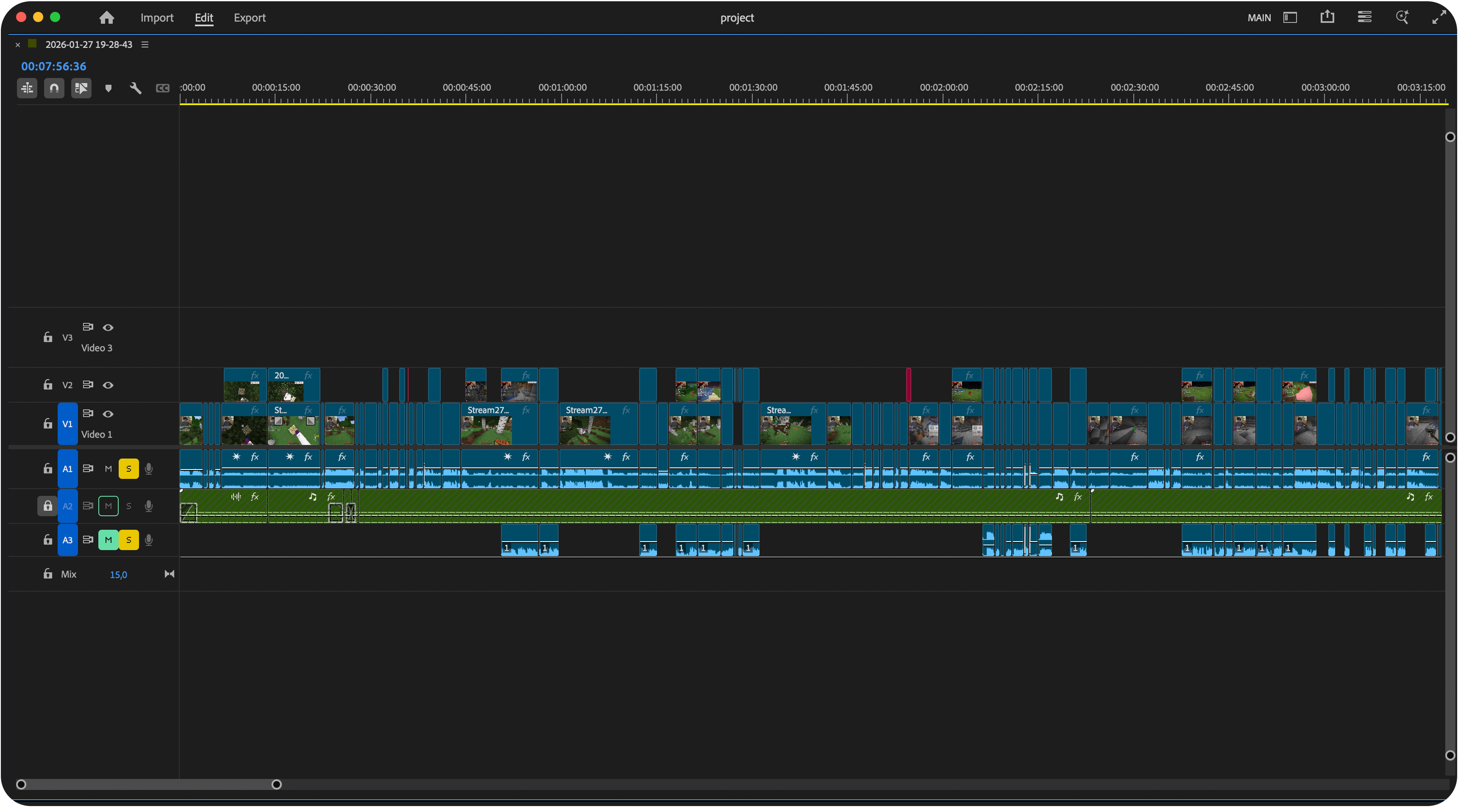Screen dimensions: 1458x812
Task: Click the MAIN label top right
Action: 1259,17
